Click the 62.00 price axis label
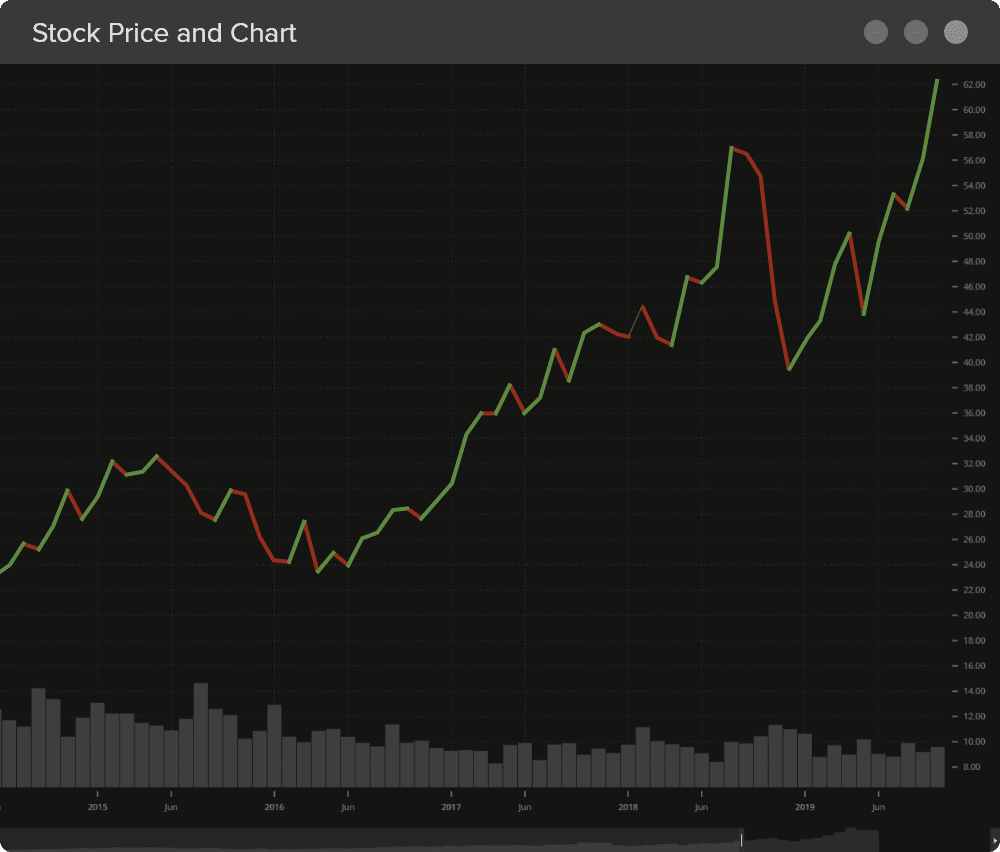 pos(973,84)
